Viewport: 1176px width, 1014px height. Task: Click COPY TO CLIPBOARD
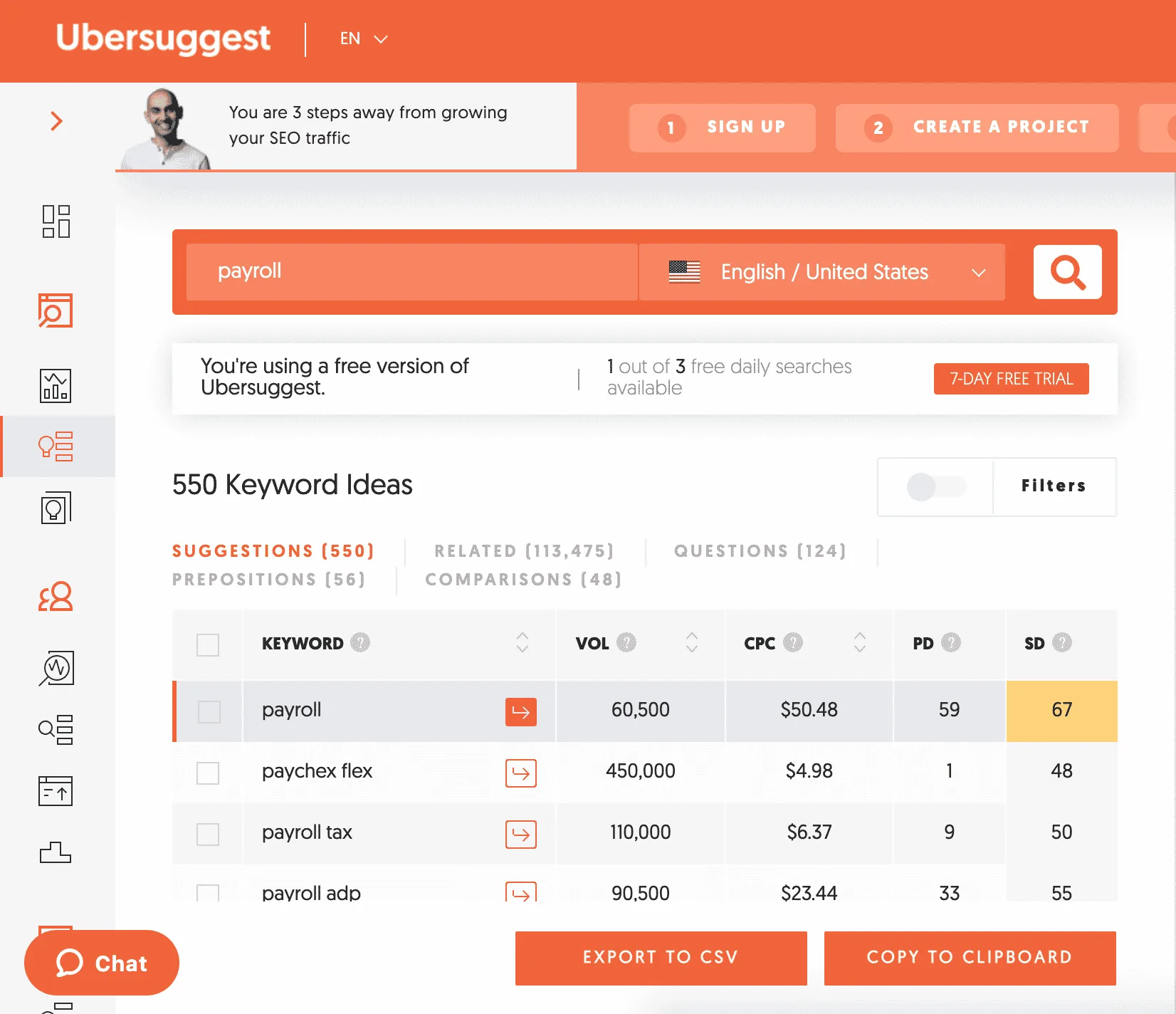point(970,958)
